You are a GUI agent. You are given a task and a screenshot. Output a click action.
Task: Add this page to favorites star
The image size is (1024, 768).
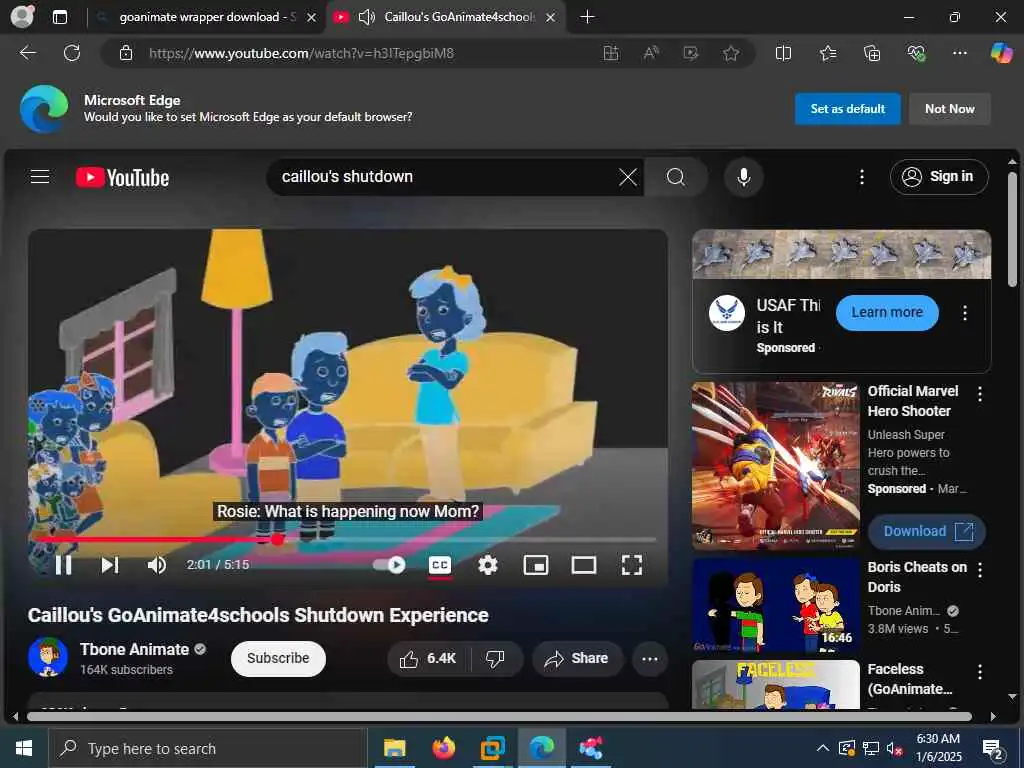click(731, 53)
